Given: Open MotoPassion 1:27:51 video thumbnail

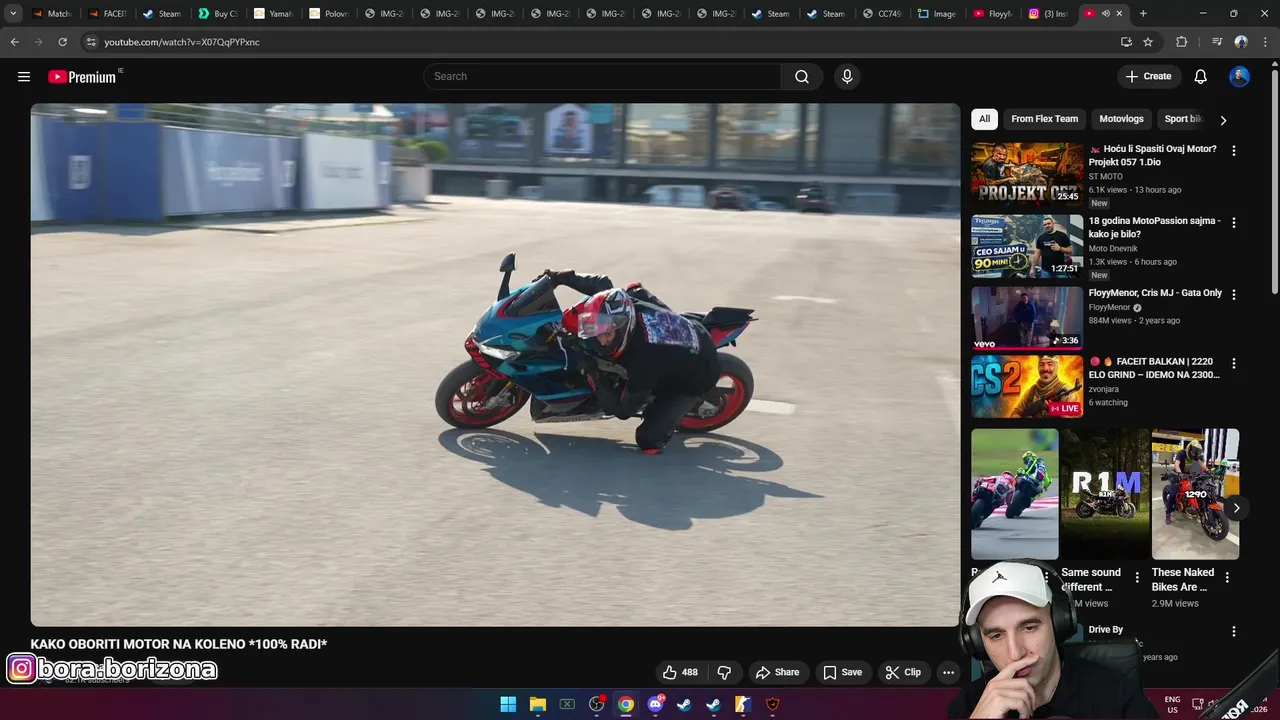Looking at the screenshot, I should click(x=1027, y=246).
